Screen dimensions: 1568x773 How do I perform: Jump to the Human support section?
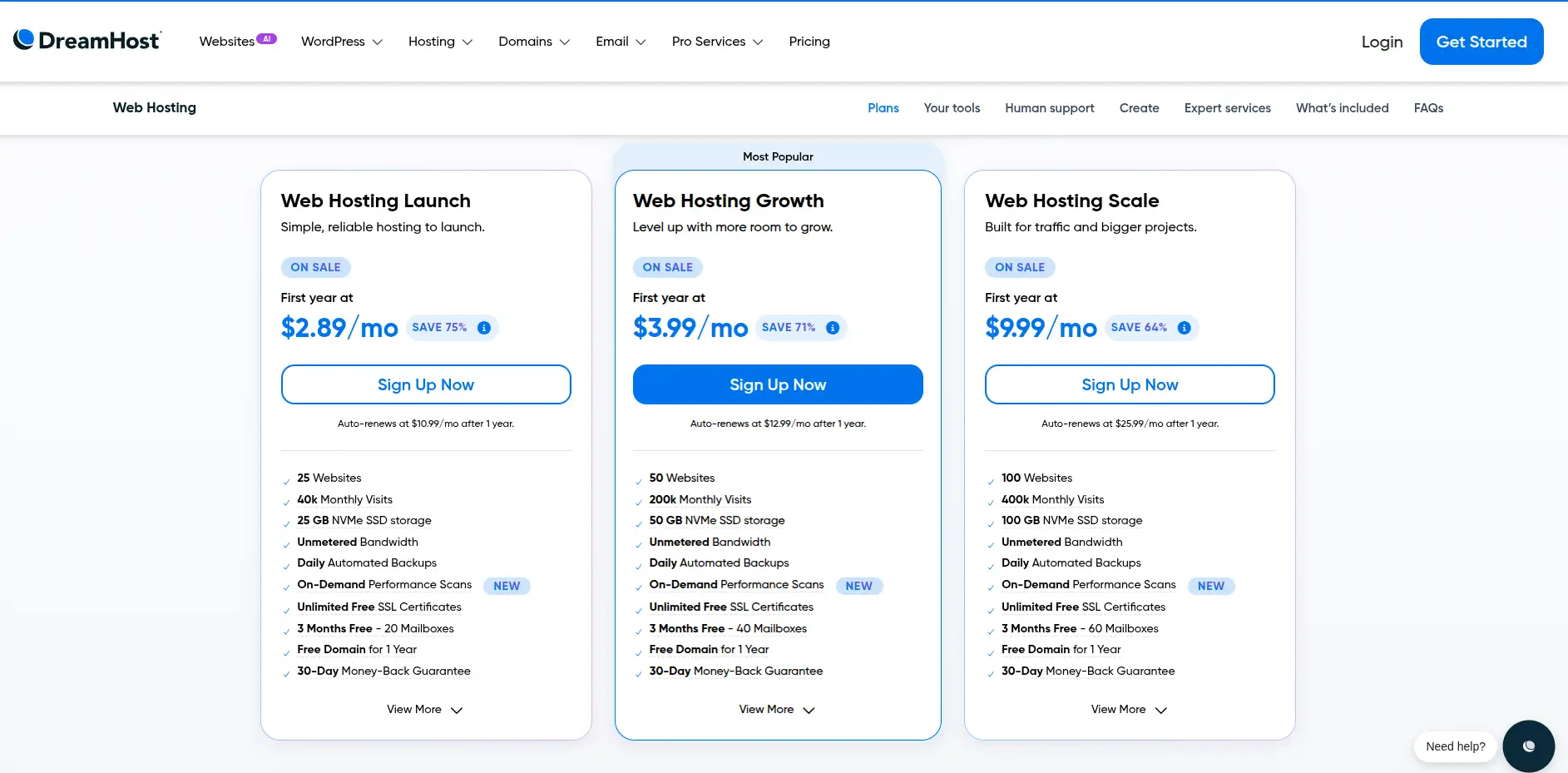(x=1050, y=108)
